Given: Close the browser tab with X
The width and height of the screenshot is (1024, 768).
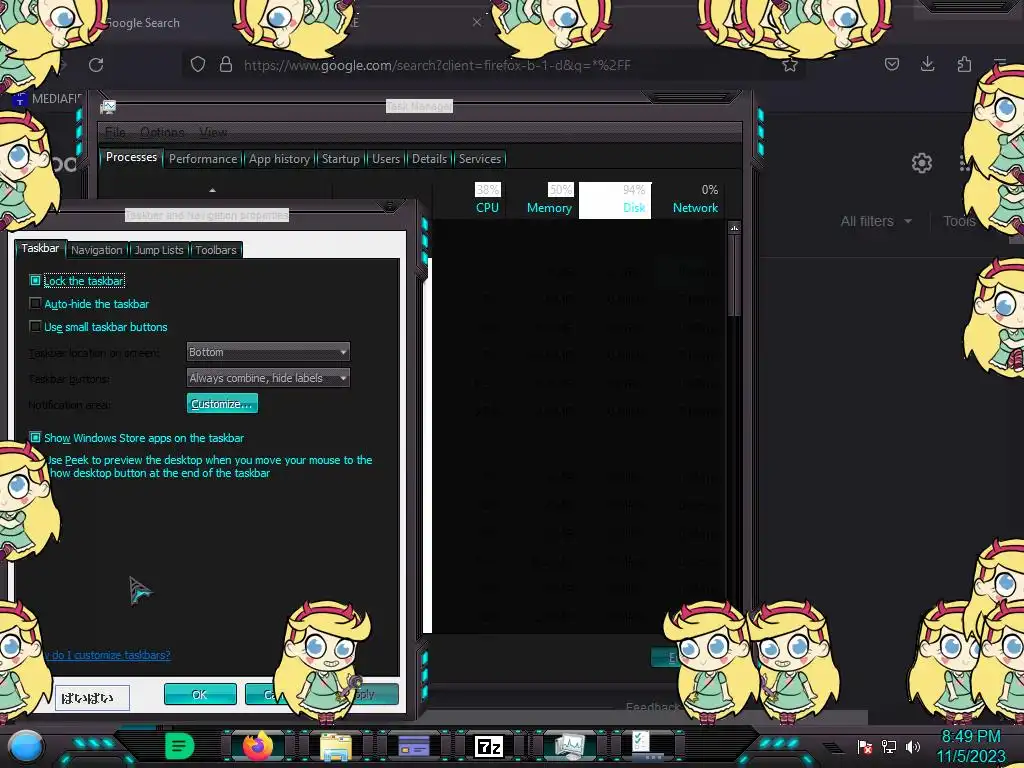Looking at the screenshot, I should [x=477, y=22].
